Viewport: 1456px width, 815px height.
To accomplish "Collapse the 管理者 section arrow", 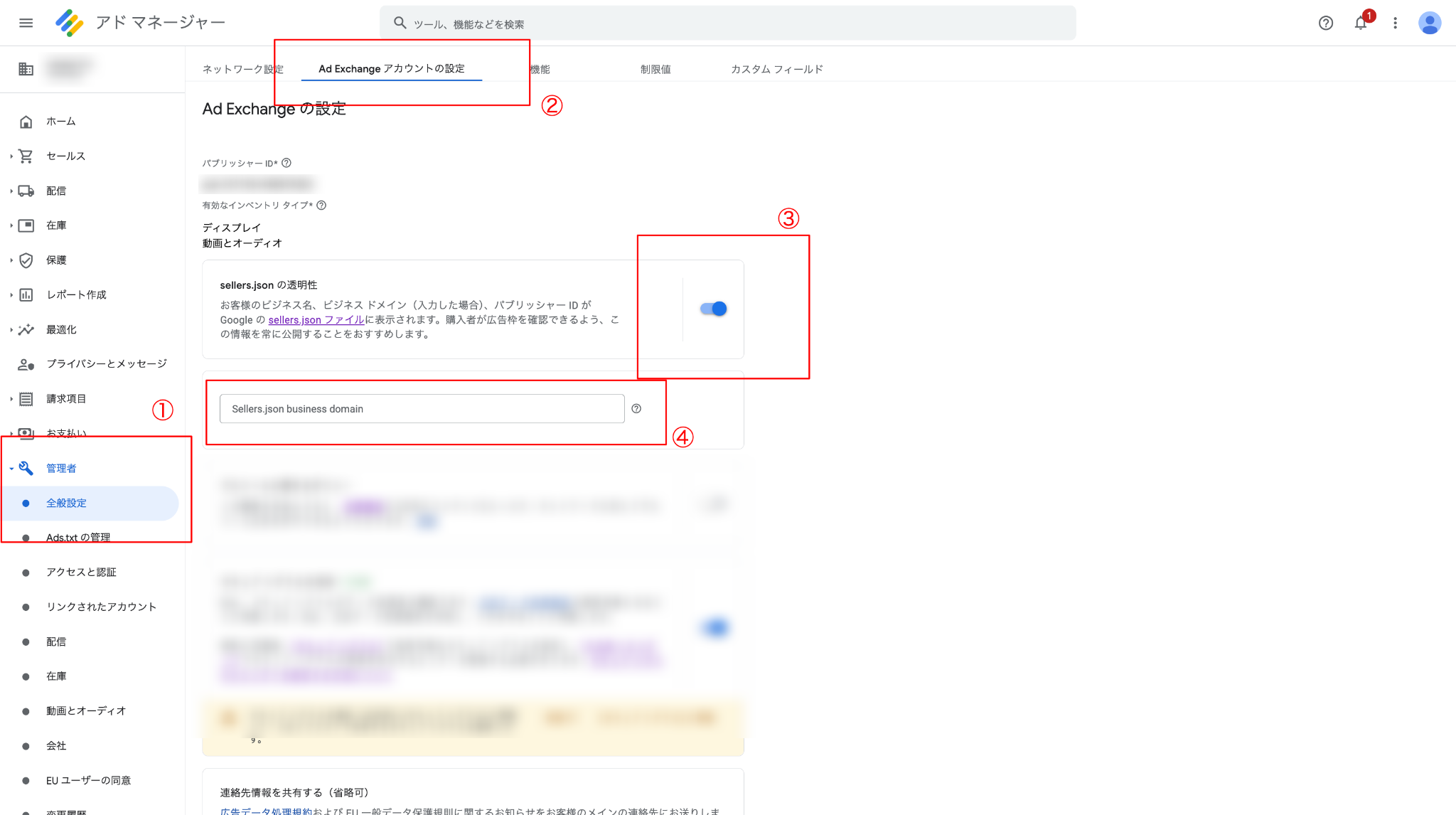I will (11, 468).
